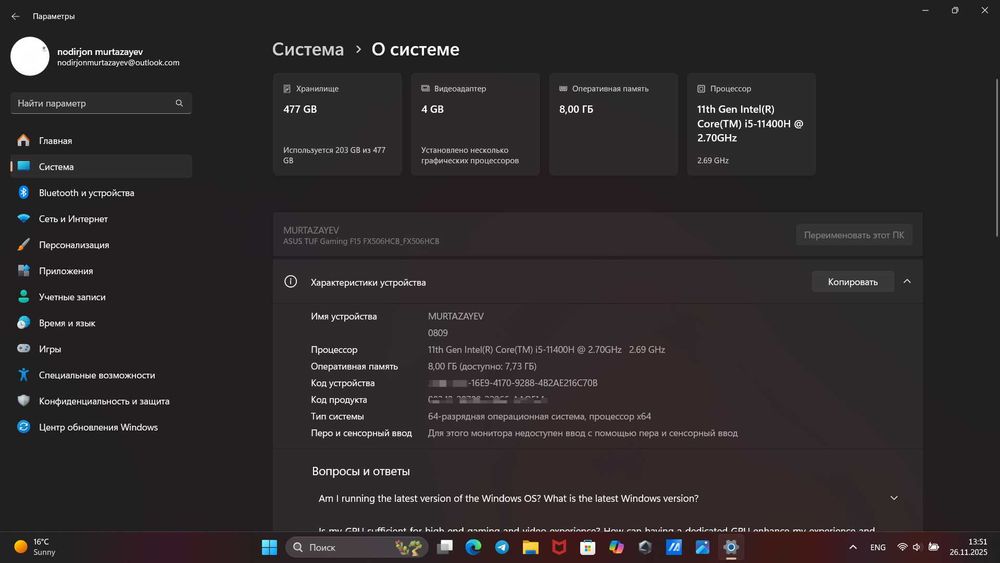
Task: Click the info icon beside Характеристики устройства
Action: pos(290,281)
